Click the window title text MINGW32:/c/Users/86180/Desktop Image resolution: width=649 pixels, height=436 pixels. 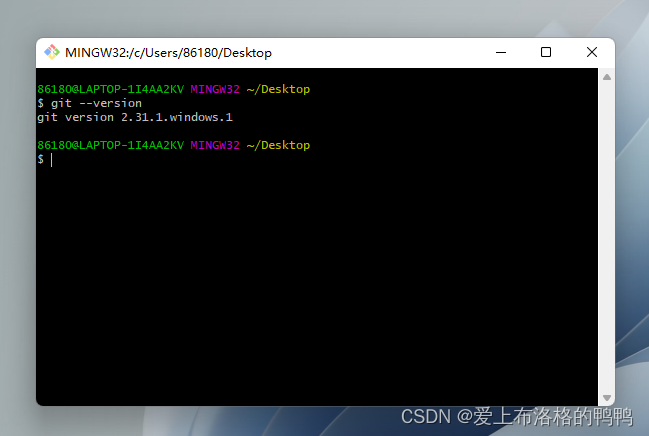[168, 53]
